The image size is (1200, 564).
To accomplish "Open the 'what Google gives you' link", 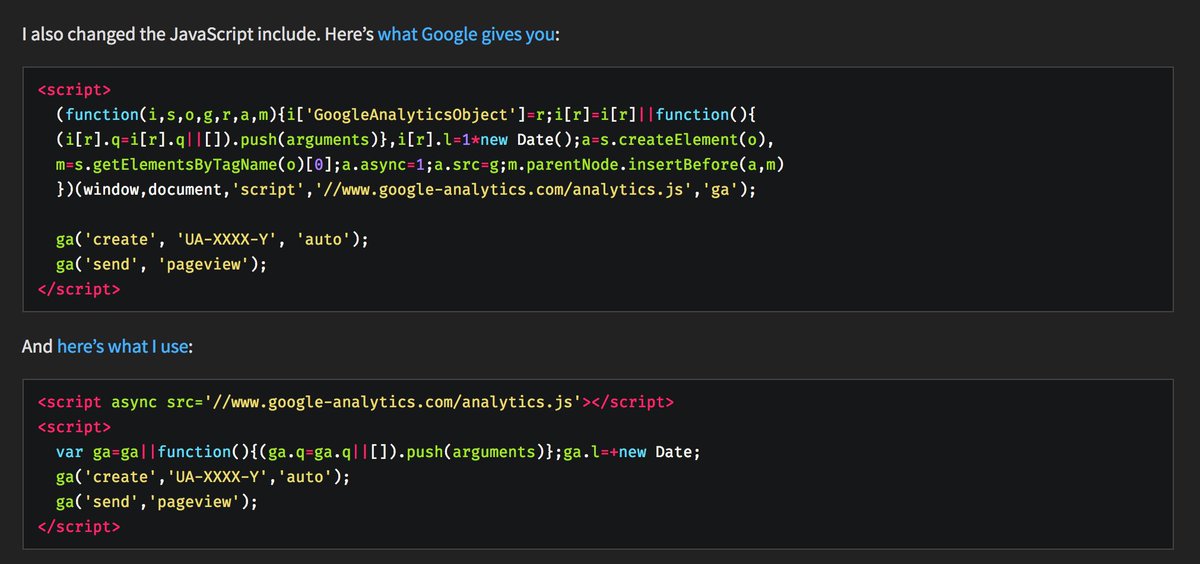I will tap(466, 35).
